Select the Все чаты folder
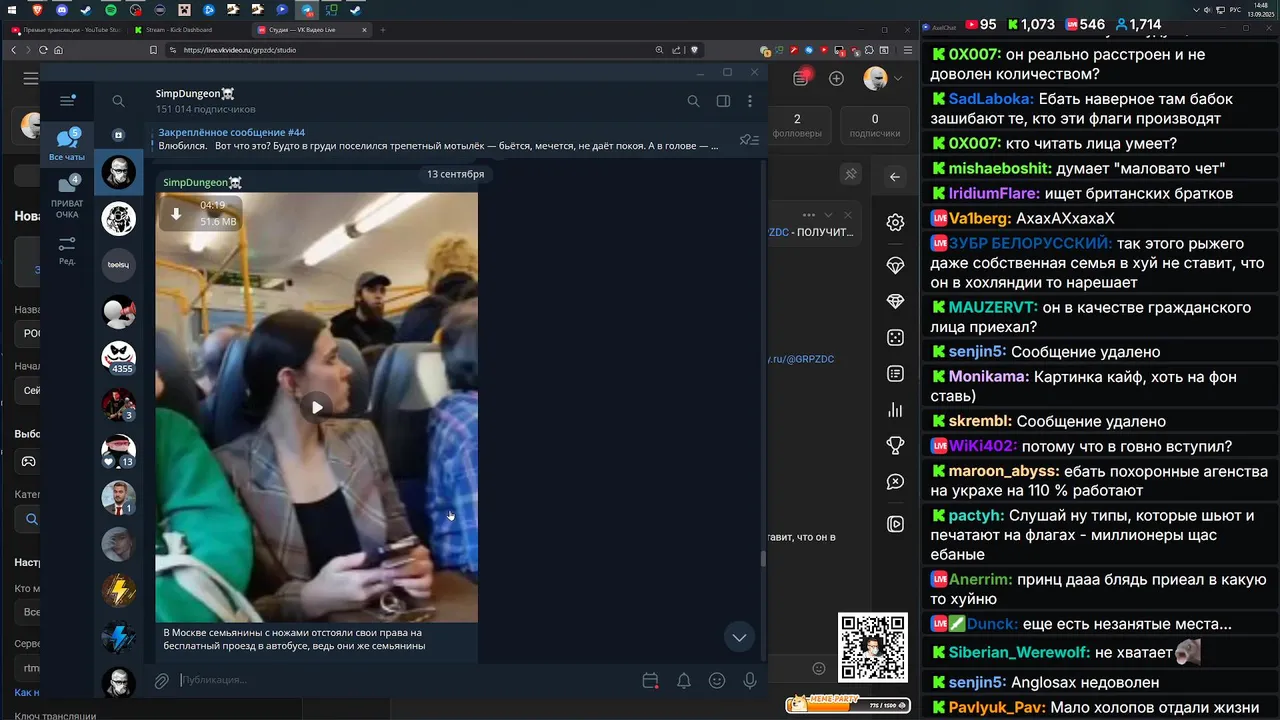This screenshot has height=720, width=1280. [67, 144]
